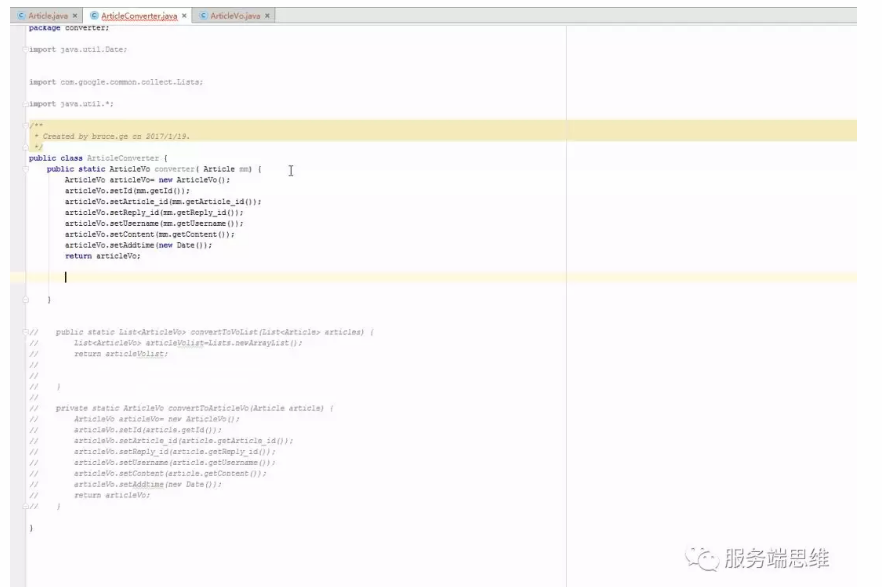
Task: Click the 'new ArticleVo()' line
Action: pyautogui.click(x=147, y=180)
